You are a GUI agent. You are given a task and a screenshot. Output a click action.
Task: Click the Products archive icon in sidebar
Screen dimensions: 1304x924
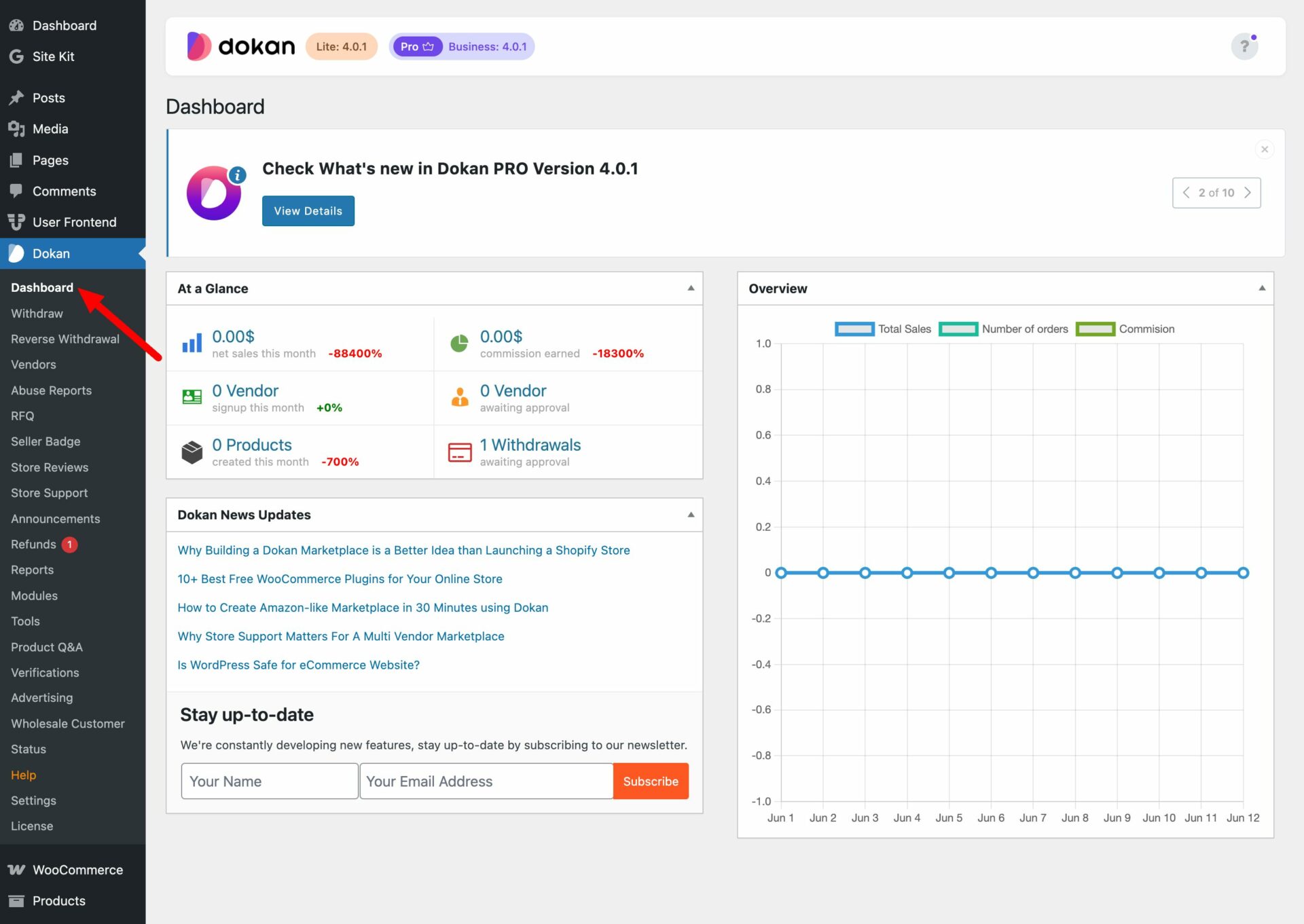(16, 901)
